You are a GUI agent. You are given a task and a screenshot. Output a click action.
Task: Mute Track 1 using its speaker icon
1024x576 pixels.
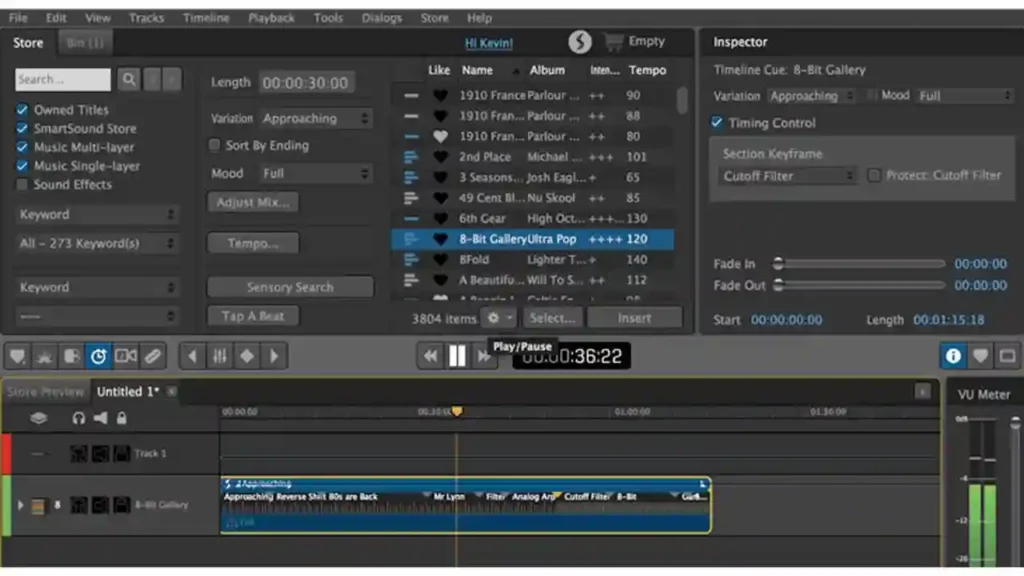tap(100, 453)
